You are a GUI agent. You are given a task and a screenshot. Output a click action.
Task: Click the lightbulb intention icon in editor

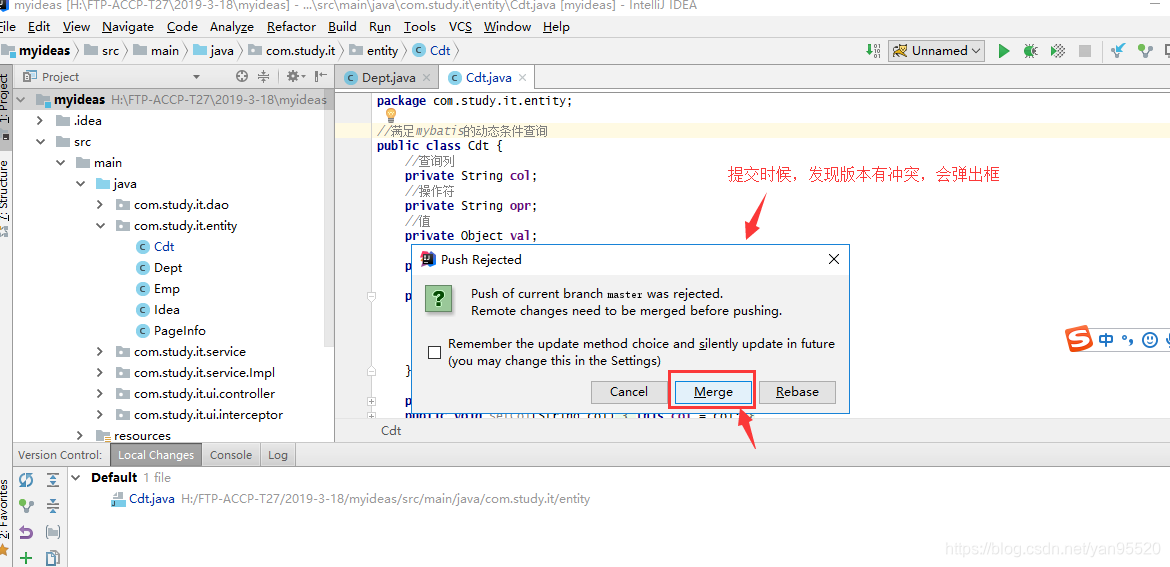click(x=390, y=116)
